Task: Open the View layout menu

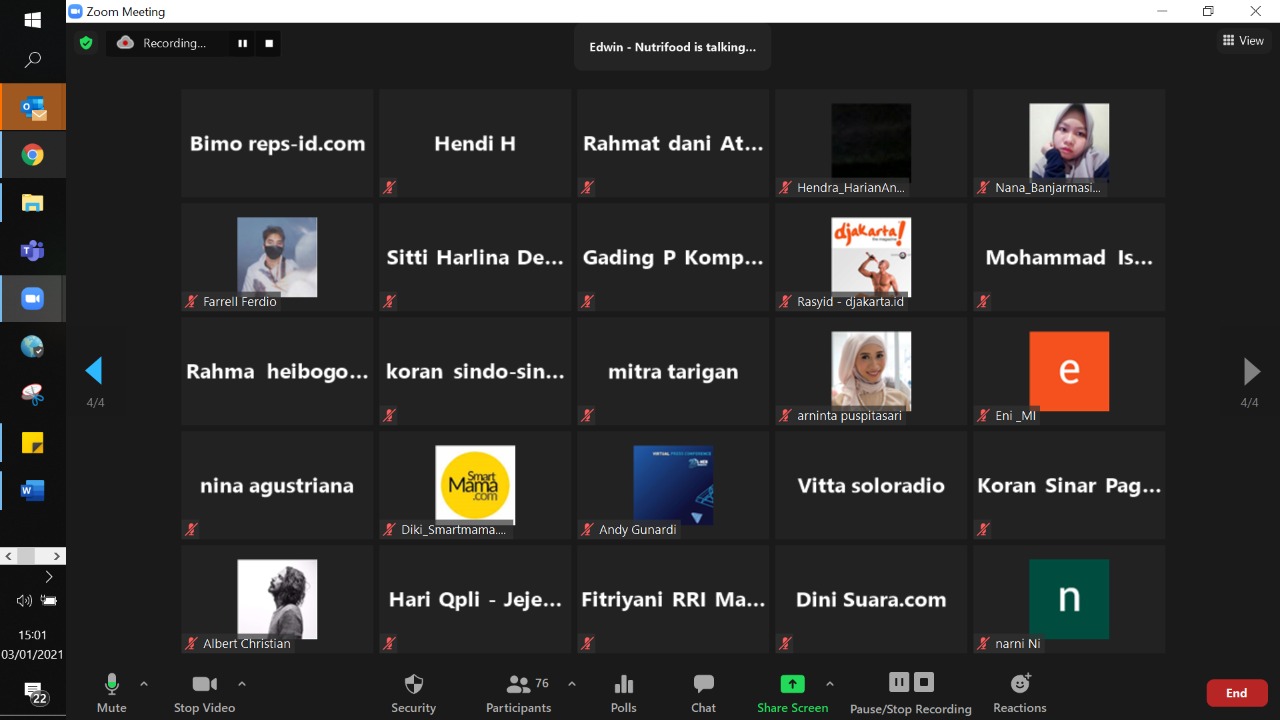Action: [1243, 41]
